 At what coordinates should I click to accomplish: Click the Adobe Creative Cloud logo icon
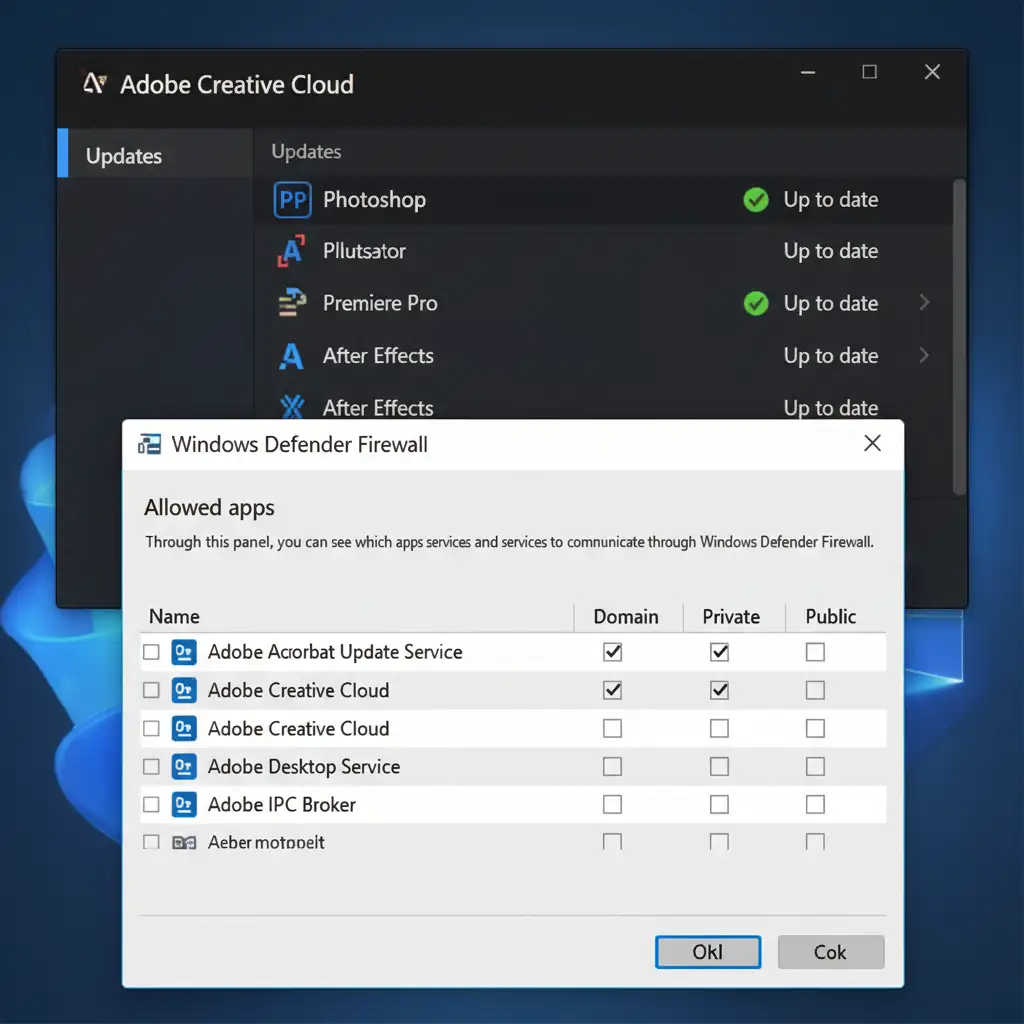(95, 84)
